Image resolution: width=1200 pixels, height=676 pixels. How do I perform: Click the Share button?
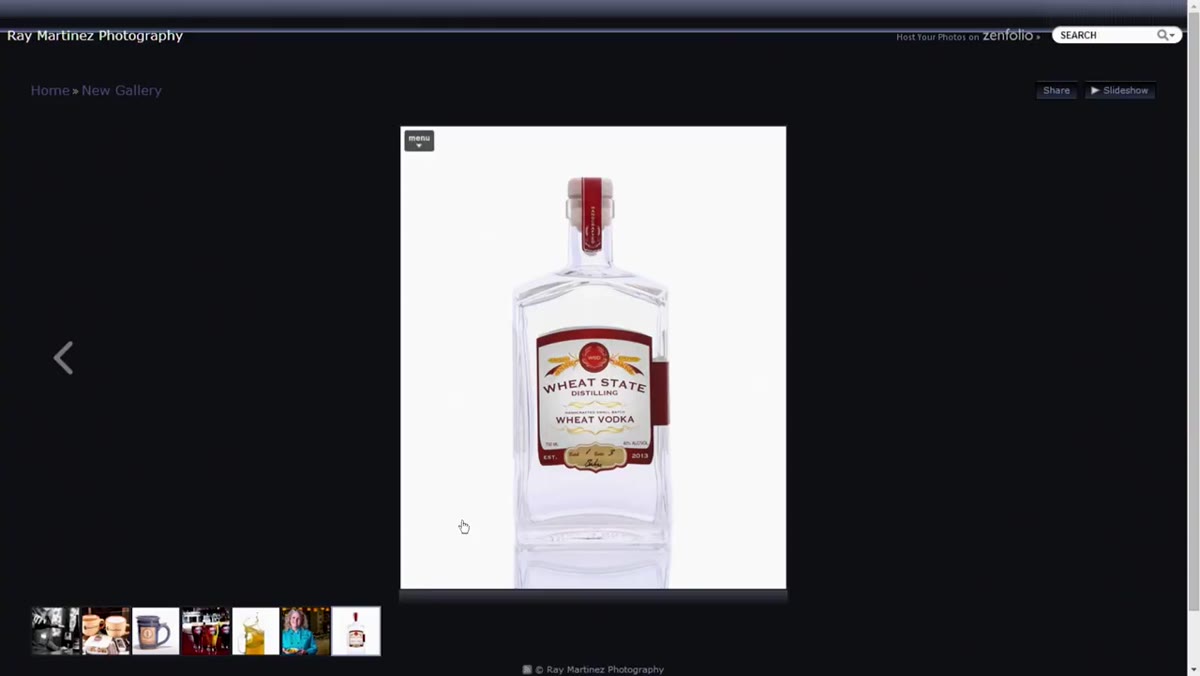[1056, 90]
